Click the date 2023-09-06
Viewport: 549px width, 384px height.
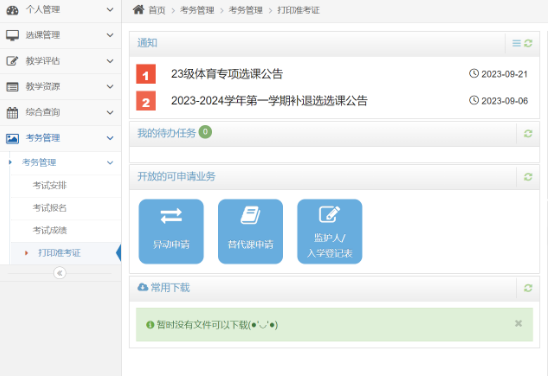tap(505, 101)
